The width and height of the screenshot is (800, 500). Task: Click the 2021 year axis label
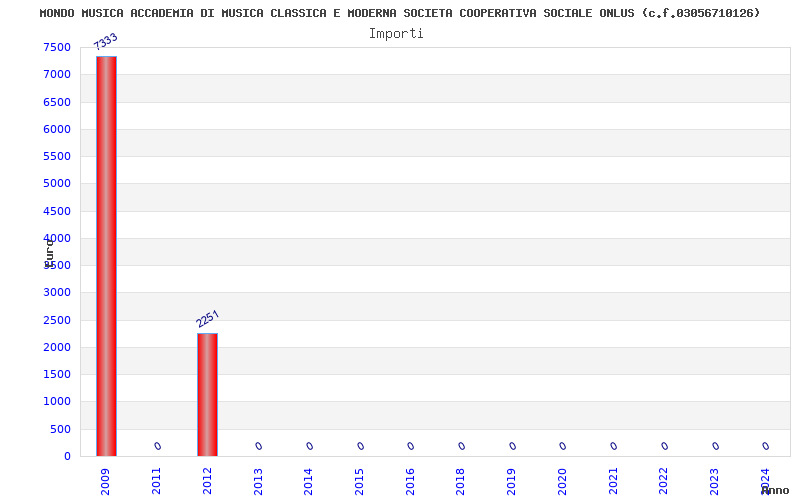click(x=613, y=482)
